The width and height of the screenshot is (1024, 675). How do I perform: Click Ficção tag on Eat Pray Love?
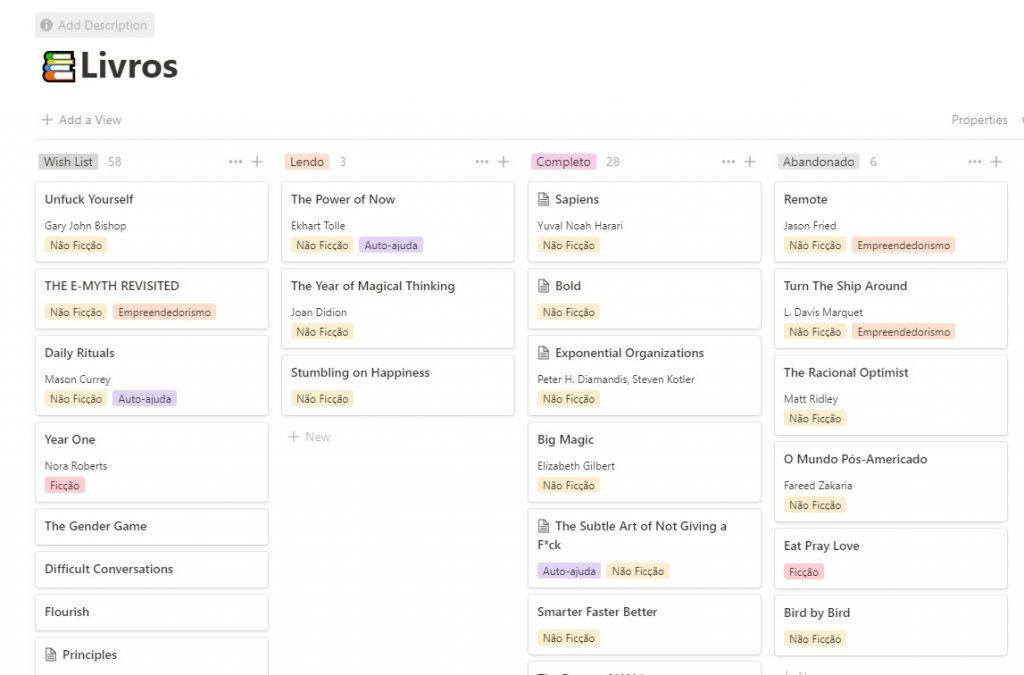[x=803, y=572]
